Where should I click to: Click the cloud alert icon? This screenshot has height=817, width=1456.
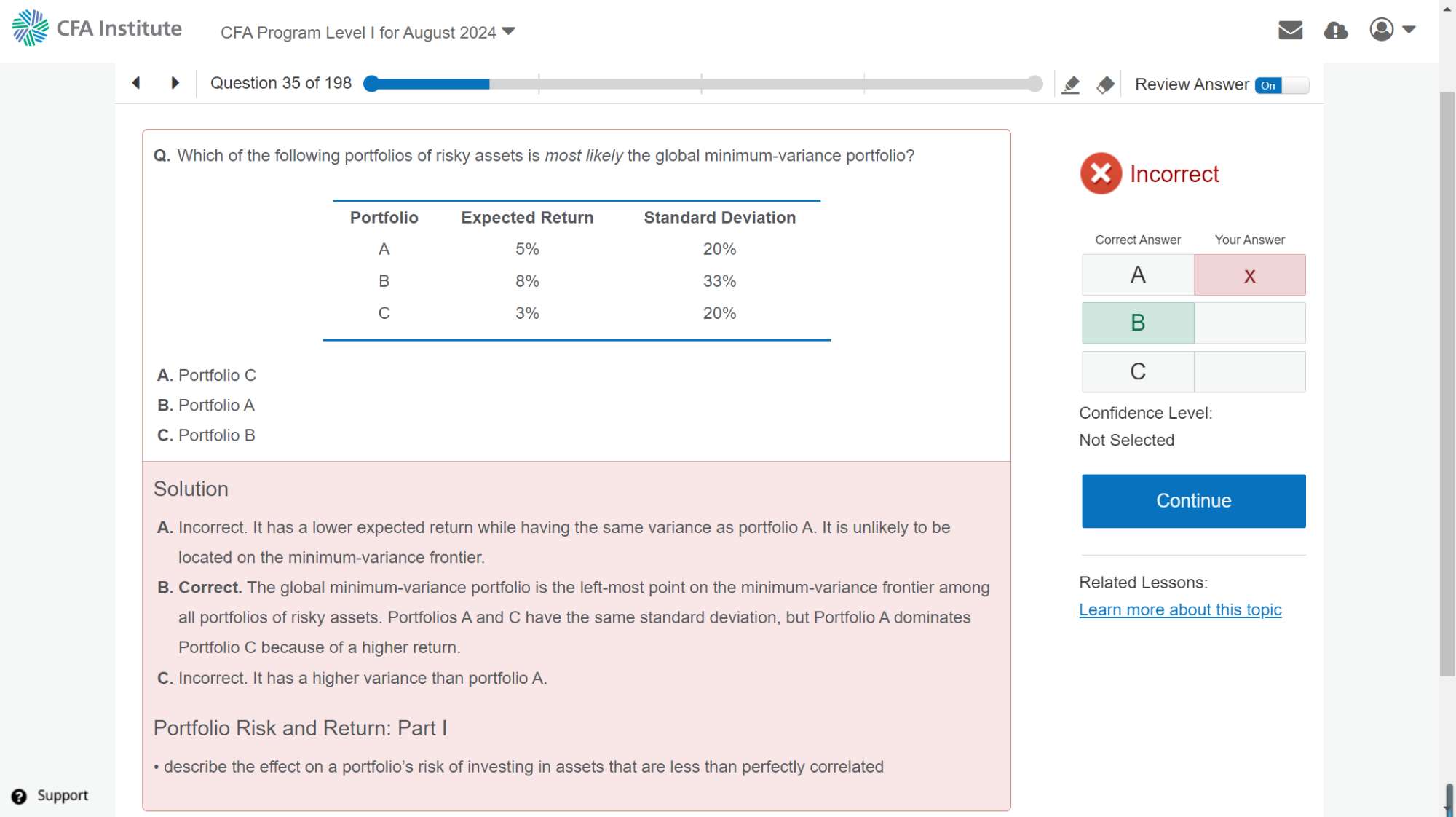[1336, 31]
